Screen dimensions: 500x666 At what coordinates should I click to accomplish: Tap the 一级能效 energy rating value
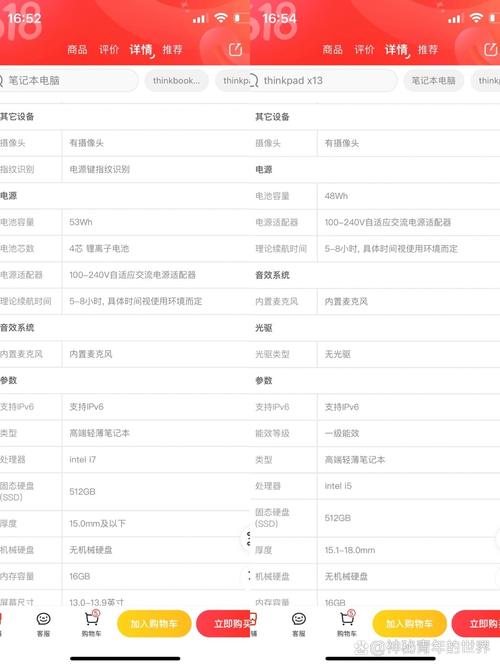coord(342,433)
